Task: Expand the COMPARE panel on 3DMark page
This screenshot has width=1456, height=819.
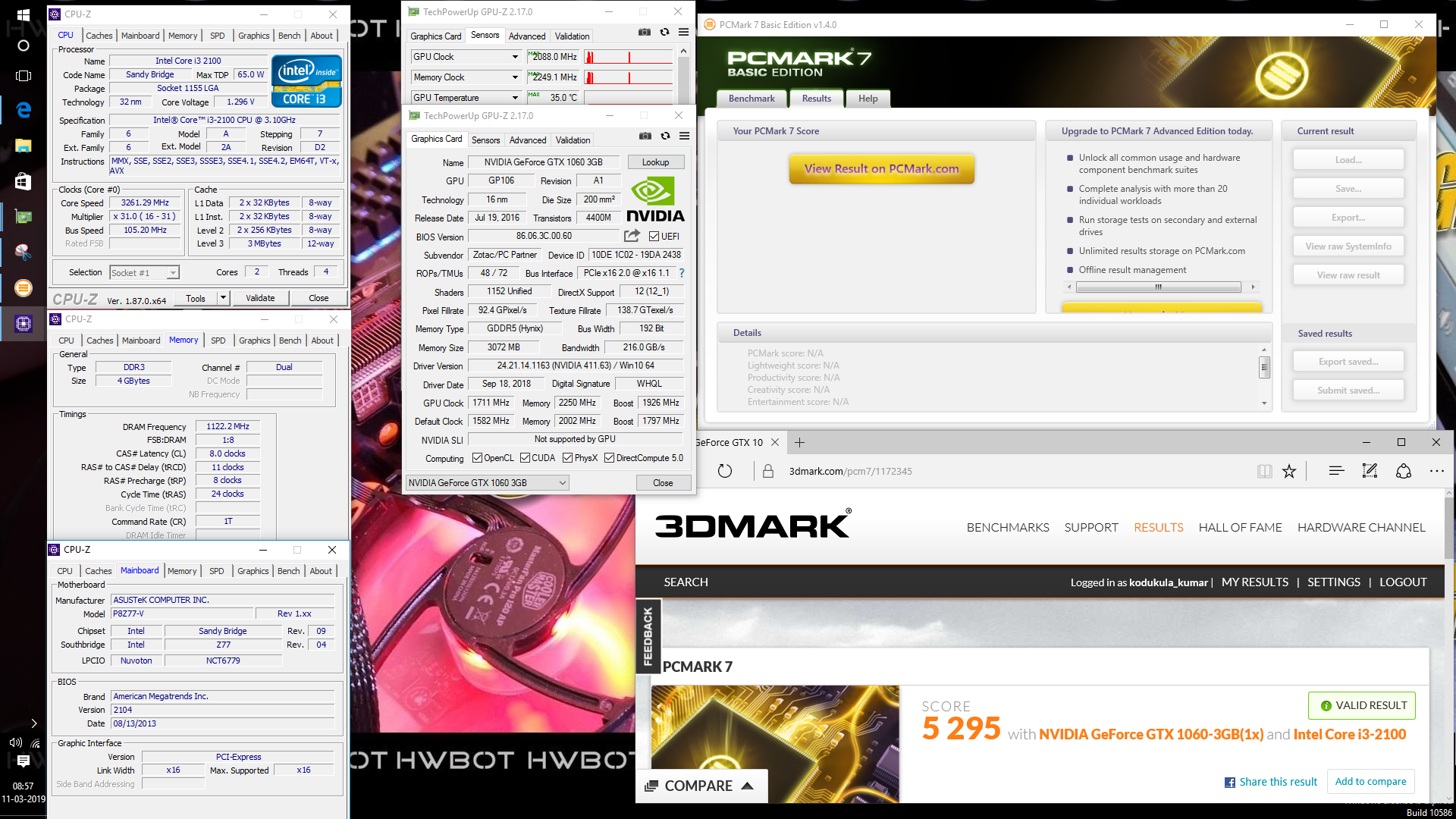Action: point(701,786)
